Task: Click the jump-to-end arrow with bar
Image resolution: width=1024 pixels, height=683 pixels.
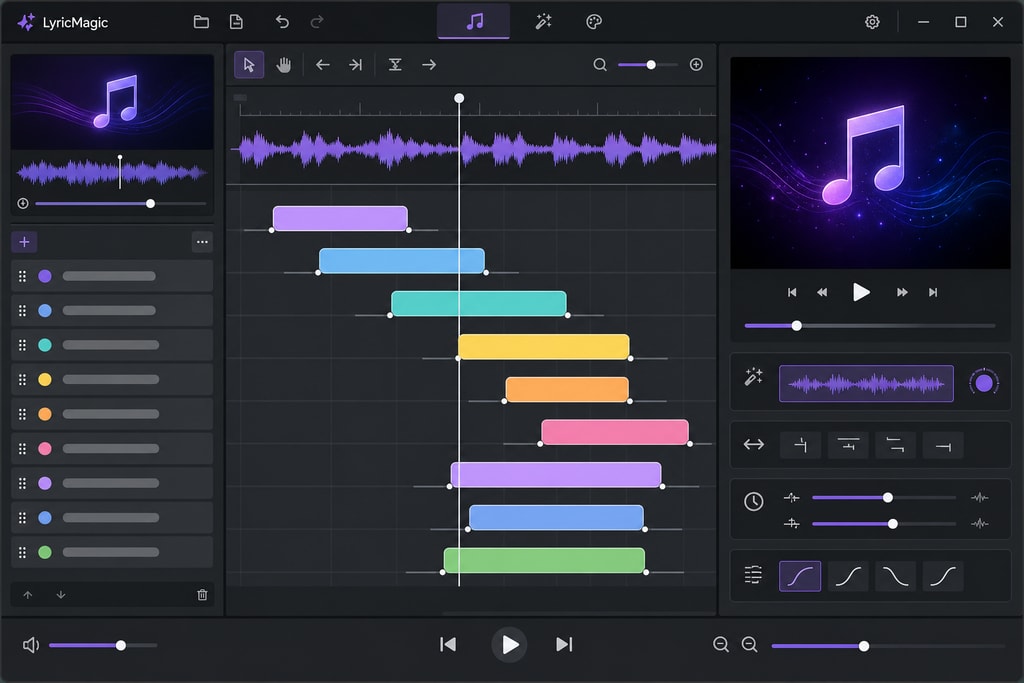Action: coord(355,65)
